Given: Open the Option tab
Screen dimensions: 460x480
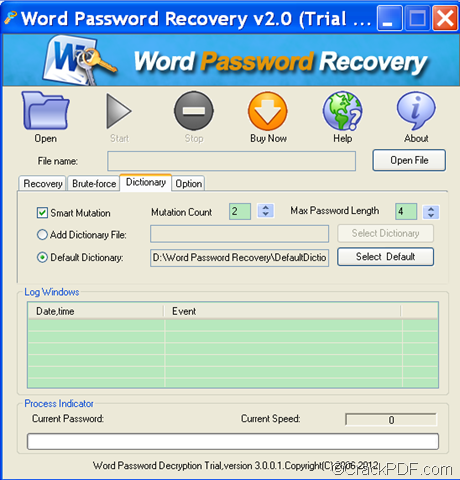Looking at the screenshot, I should pos(188,183).
